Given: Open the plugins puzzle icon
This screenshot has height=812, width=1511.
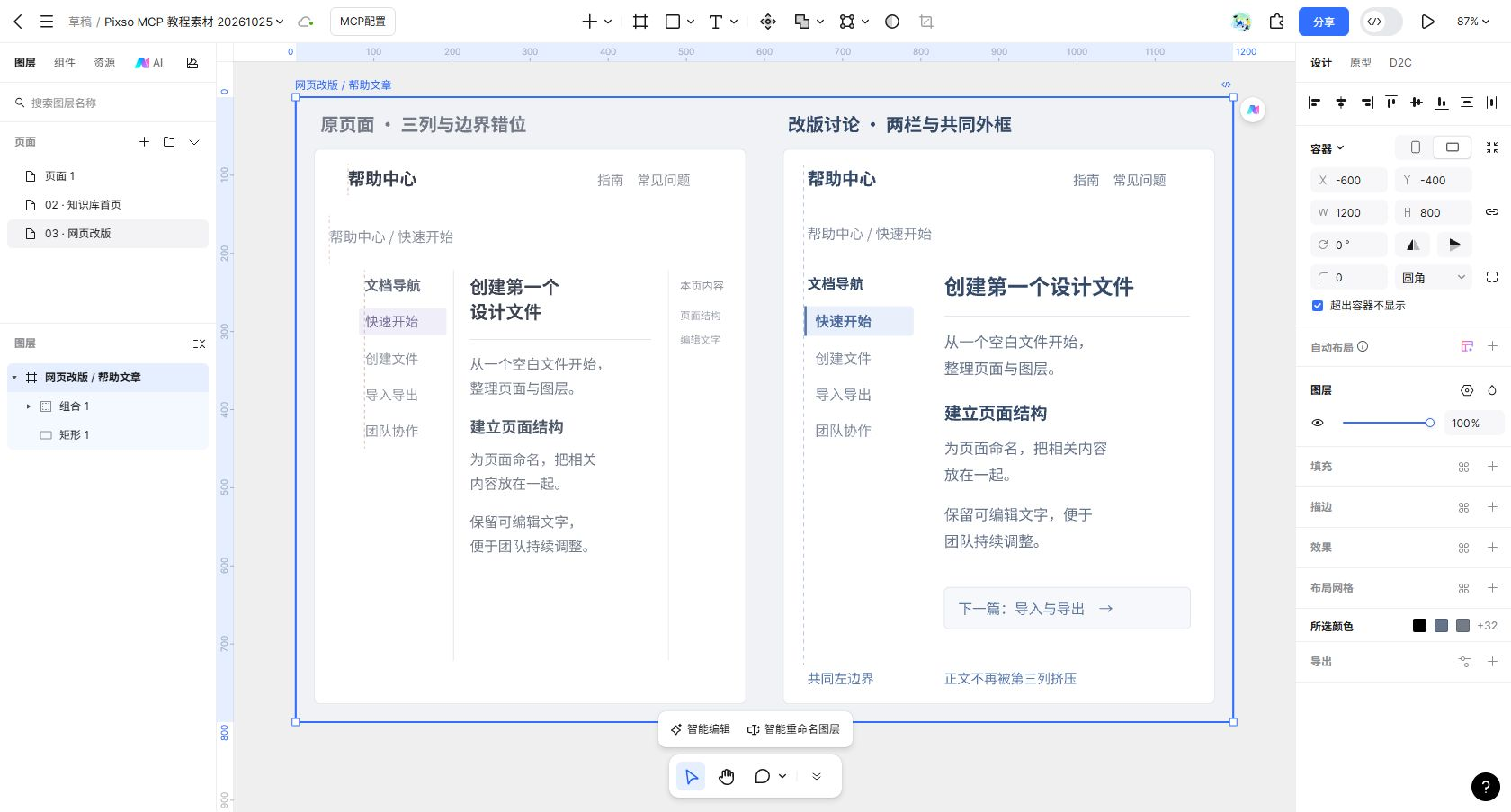Looking at the screenshot, I should pyautogui.click(x=1276, y=22).
